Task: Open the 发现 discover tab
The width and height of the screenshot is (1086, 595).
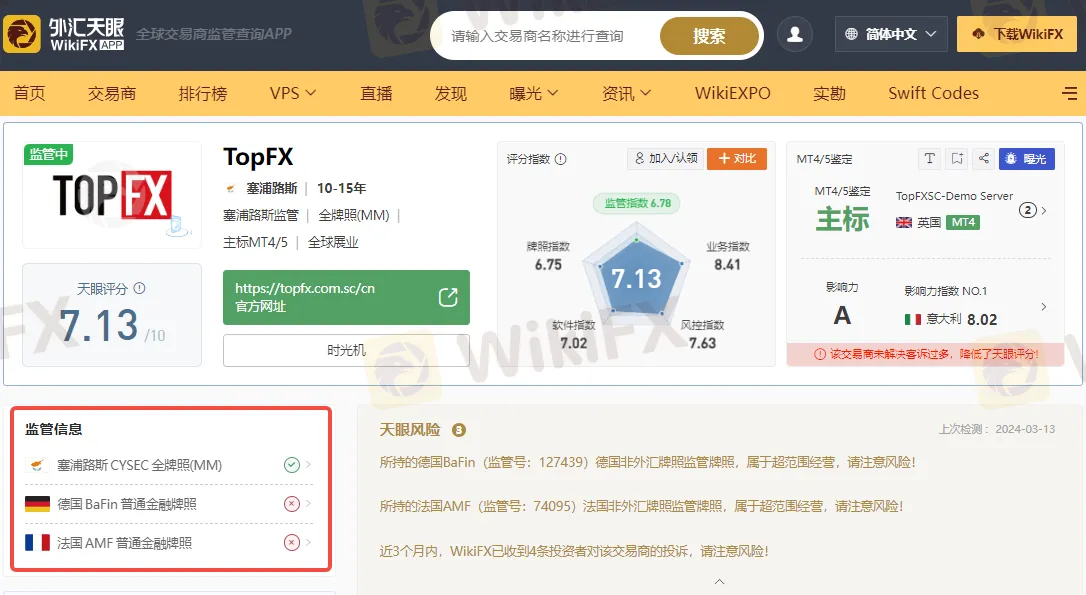Action: (451, 93)
